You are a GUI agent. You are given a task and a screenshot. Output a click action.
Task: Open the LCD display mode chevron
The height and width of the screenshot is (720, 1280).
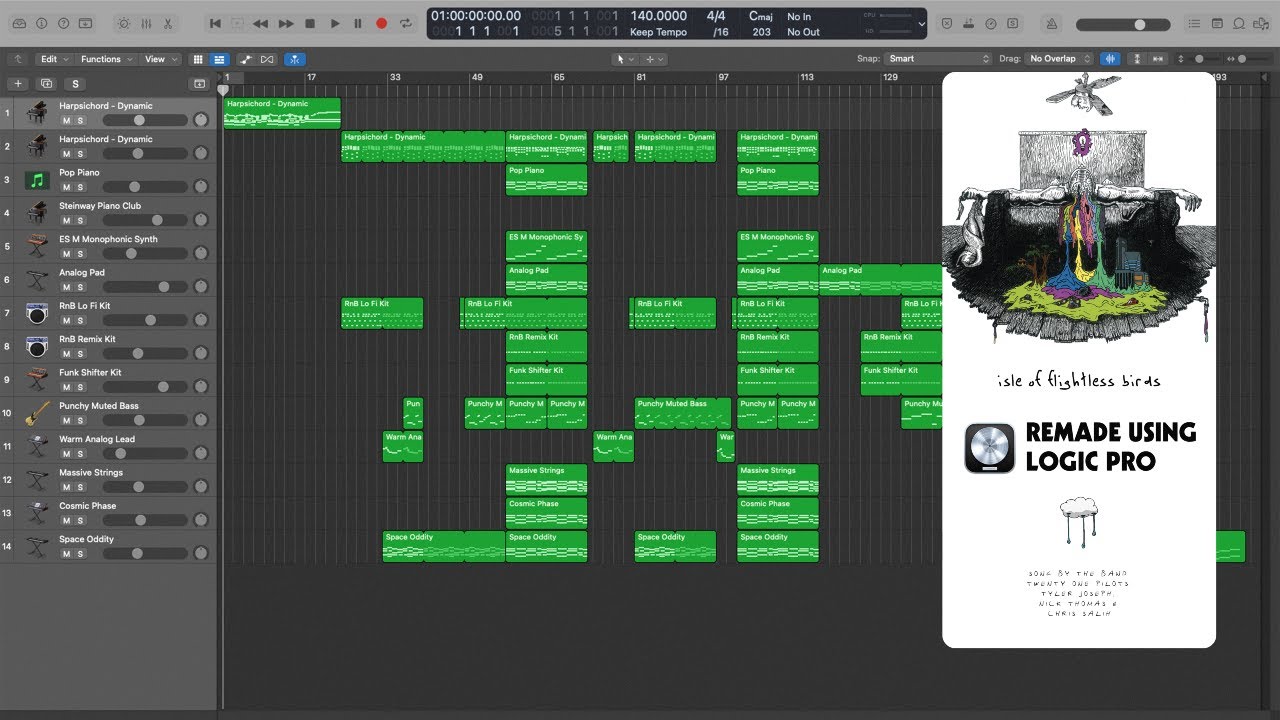coord(920,24)
